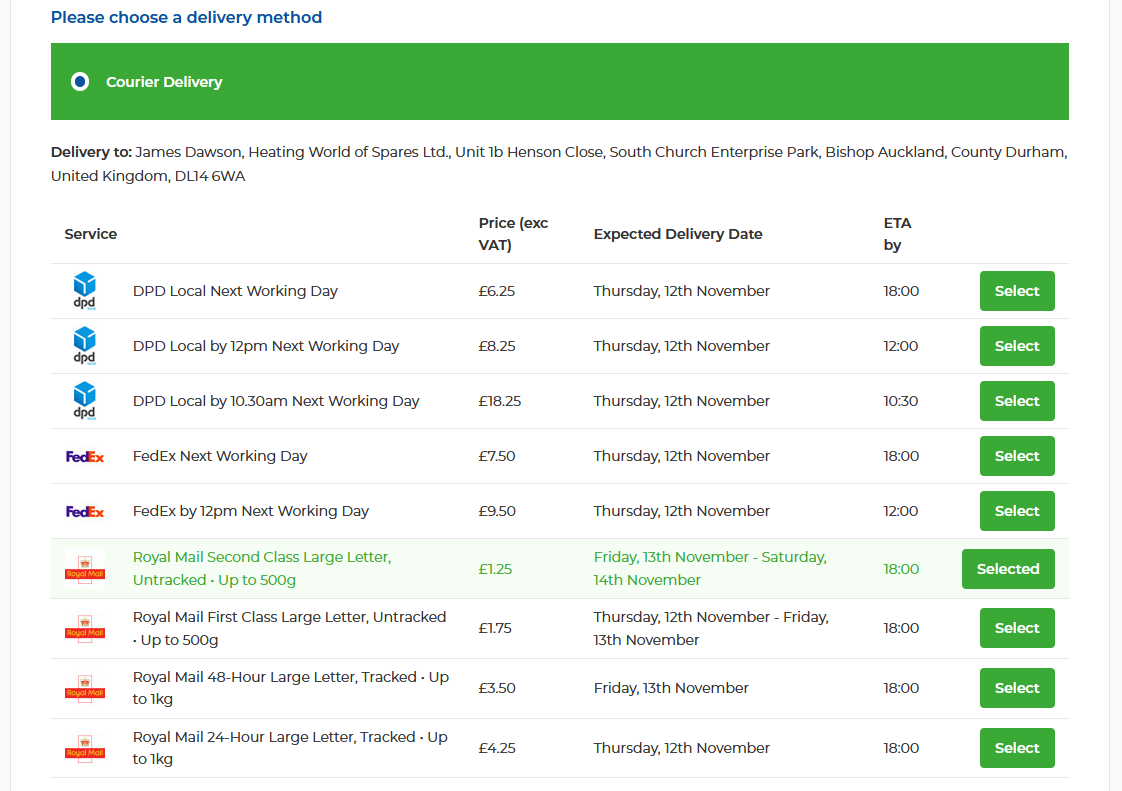Click the £7.50 price
The height and width of the screenshot is (791, 1122).
[x=497, y=457]
